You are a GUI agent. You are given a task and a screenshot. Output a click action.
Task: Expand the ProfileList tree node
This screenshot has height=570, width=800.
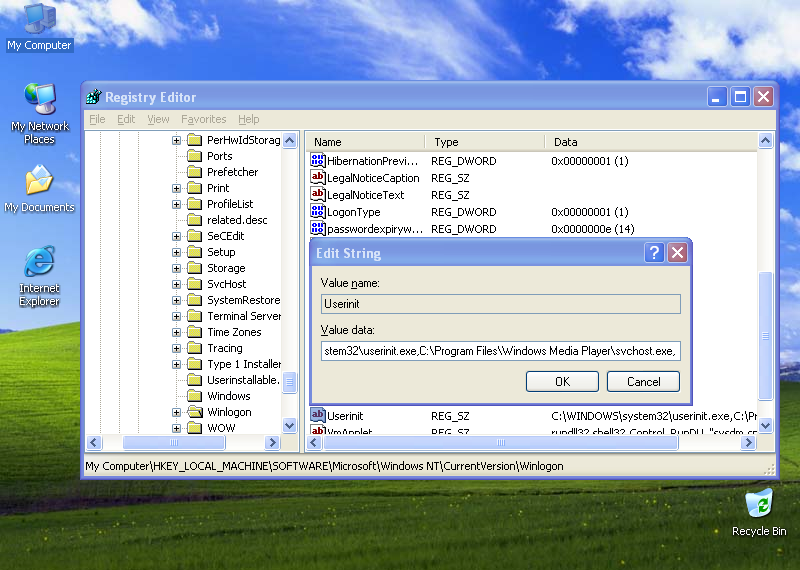tap(176, 205)
